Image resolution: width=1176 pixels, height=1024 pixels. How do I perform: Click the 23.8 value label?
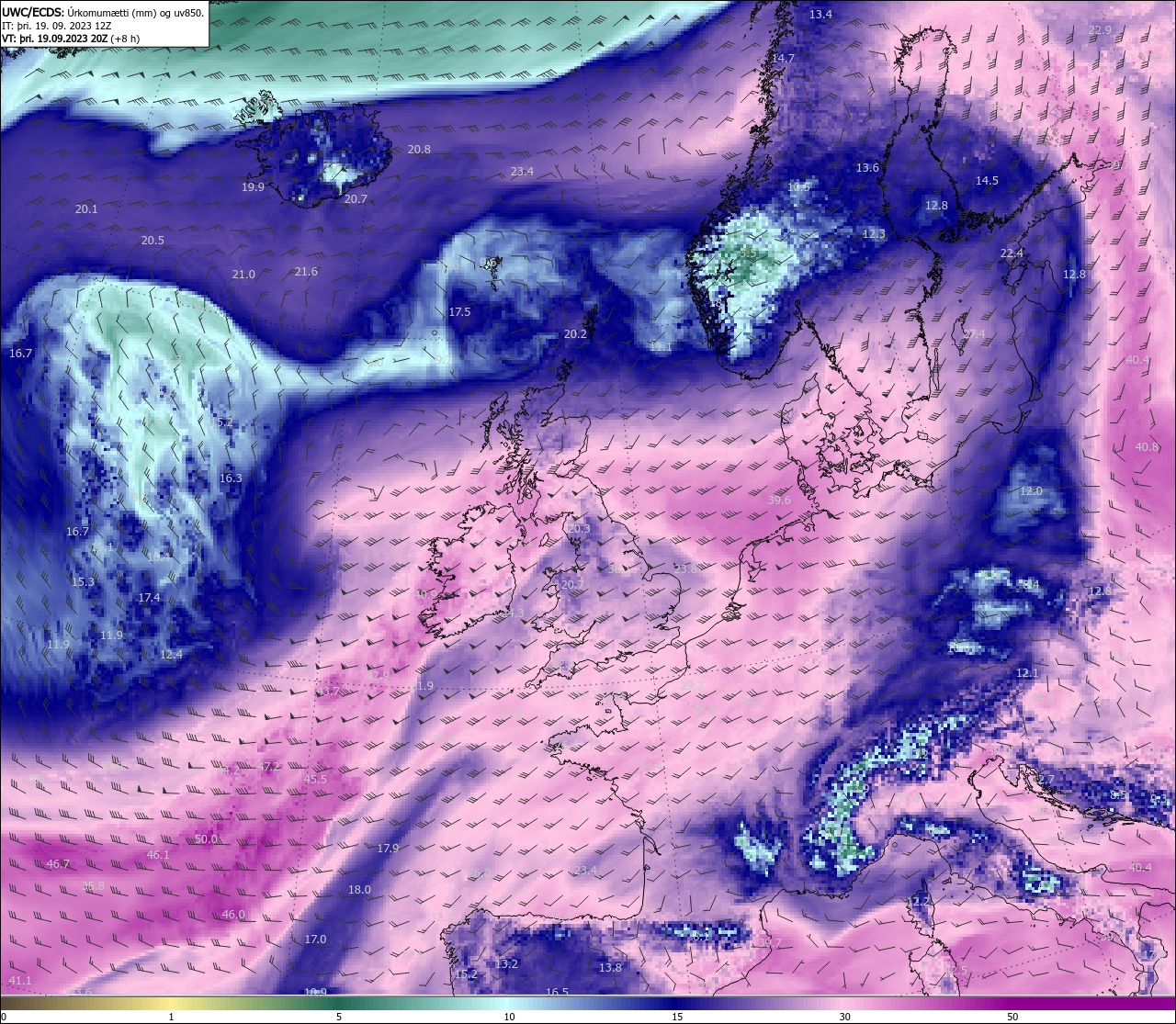pyautogui.click(x=685, y=569)
